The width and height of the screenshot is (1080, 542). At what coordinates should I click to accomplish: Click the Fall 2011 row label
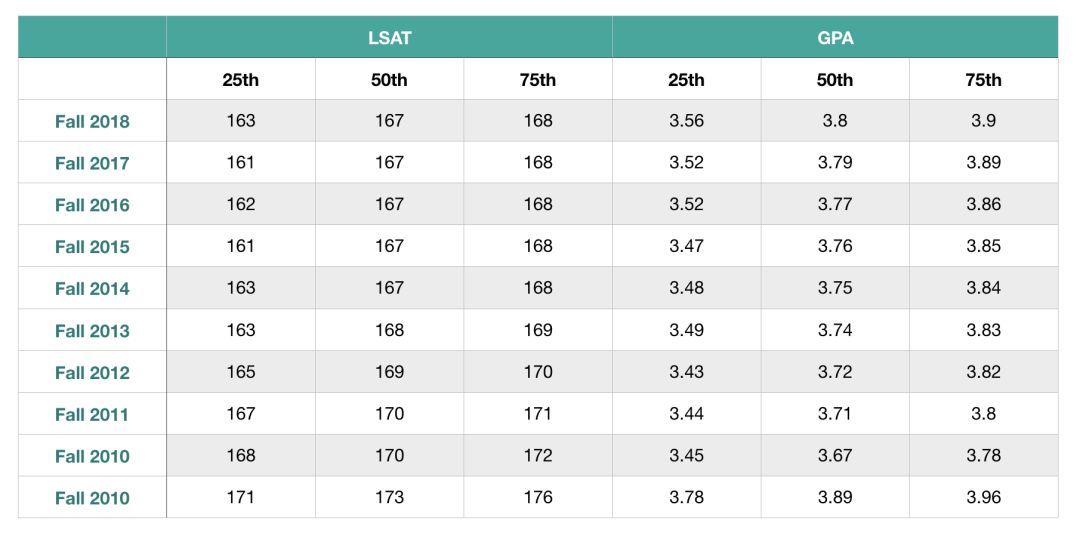pos(92,415)
